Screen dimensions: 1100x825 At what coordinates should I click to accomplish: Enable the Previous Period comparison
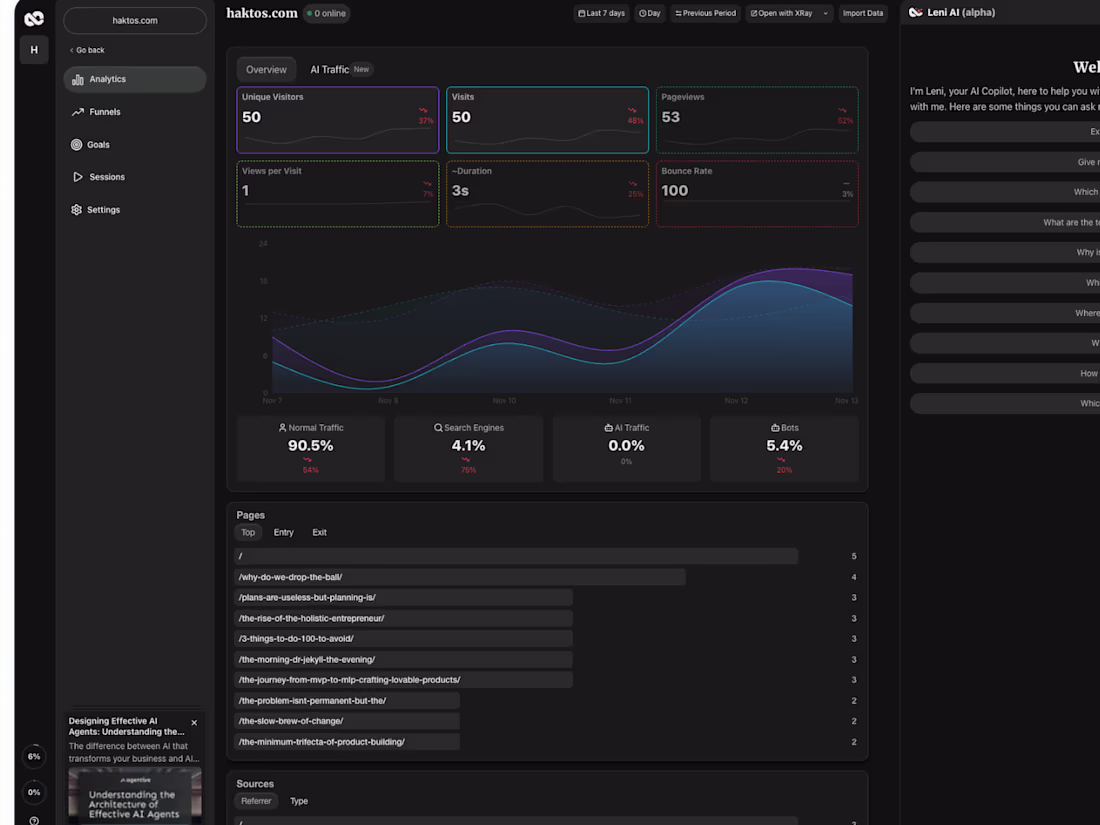click(707, 13)
